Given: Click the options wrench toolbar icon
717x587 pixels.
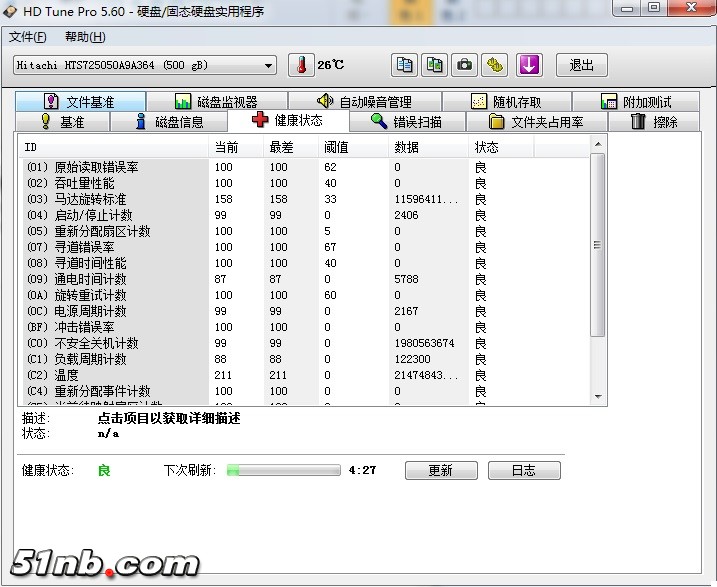Looking at the screenshot, I should tap(495, 65).
